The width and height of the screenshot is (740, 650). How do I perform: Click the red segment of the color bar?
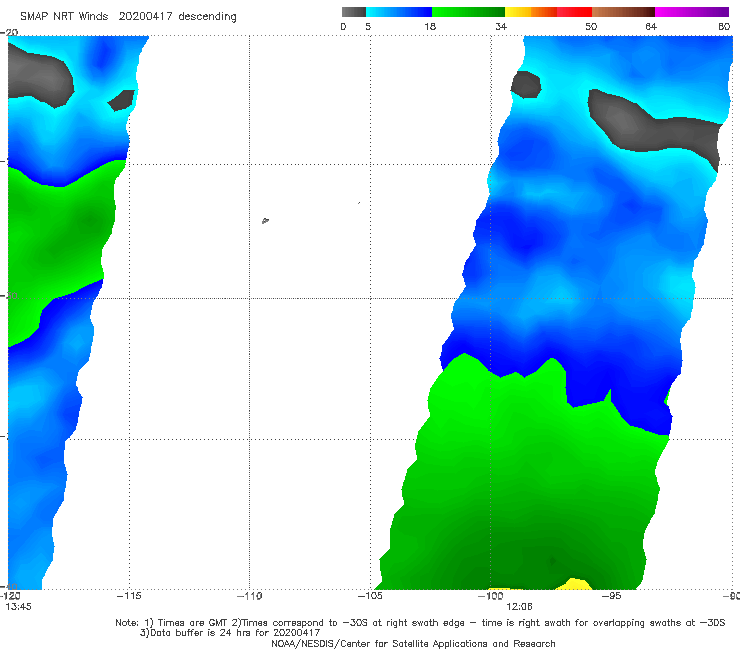[574, 12]
